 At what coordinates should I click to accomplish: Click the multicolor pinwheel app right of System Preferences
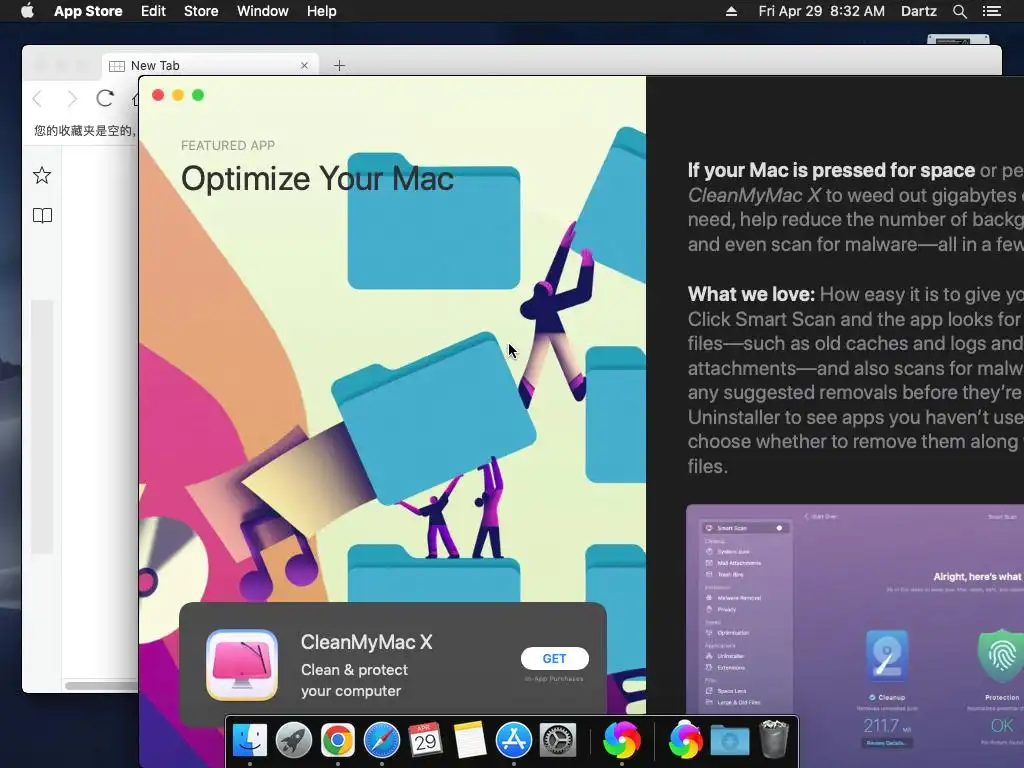click(x=622, y=740)
